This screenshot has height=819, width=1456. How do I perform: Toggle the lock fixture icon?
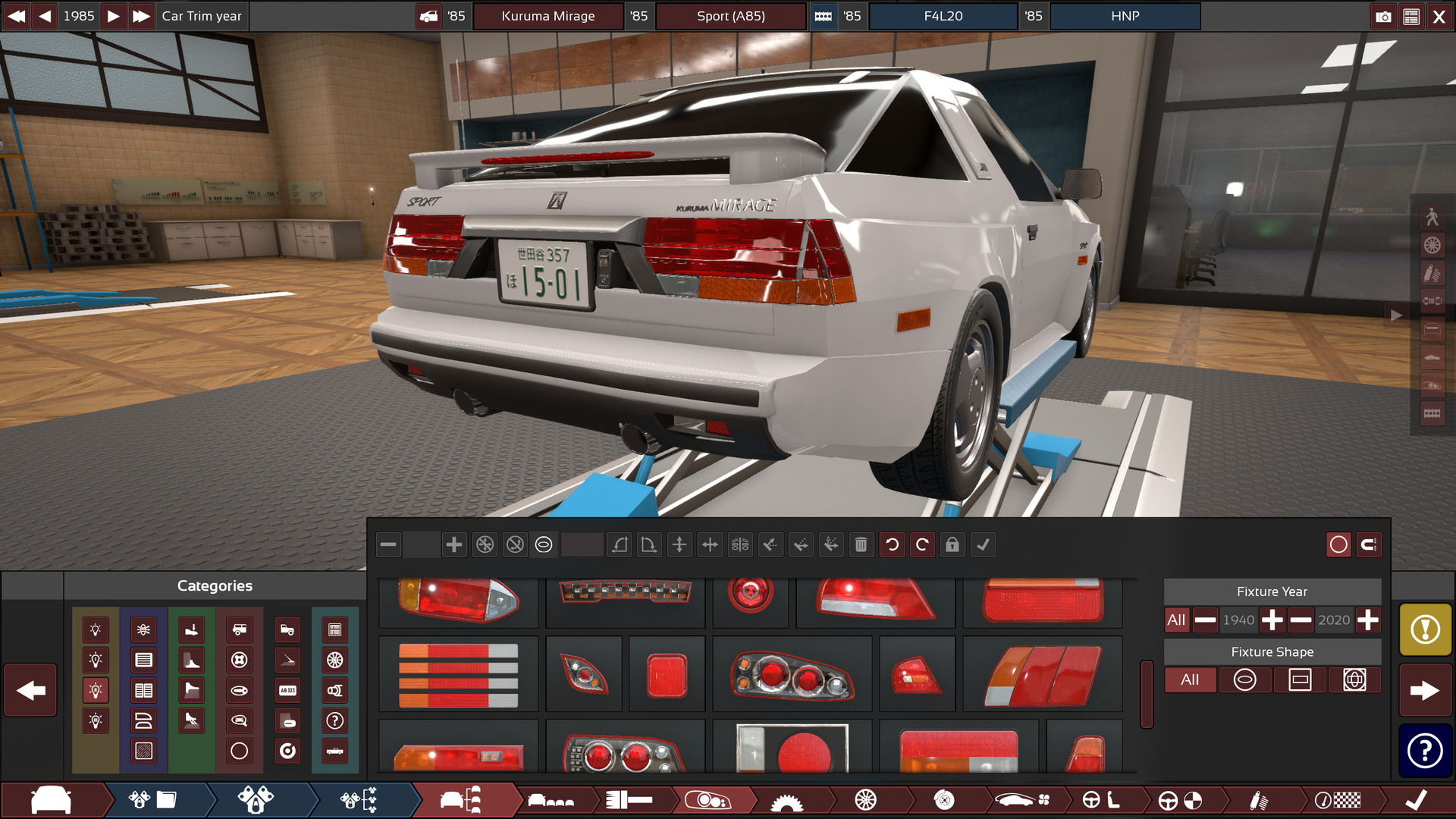tap(952, 544)
